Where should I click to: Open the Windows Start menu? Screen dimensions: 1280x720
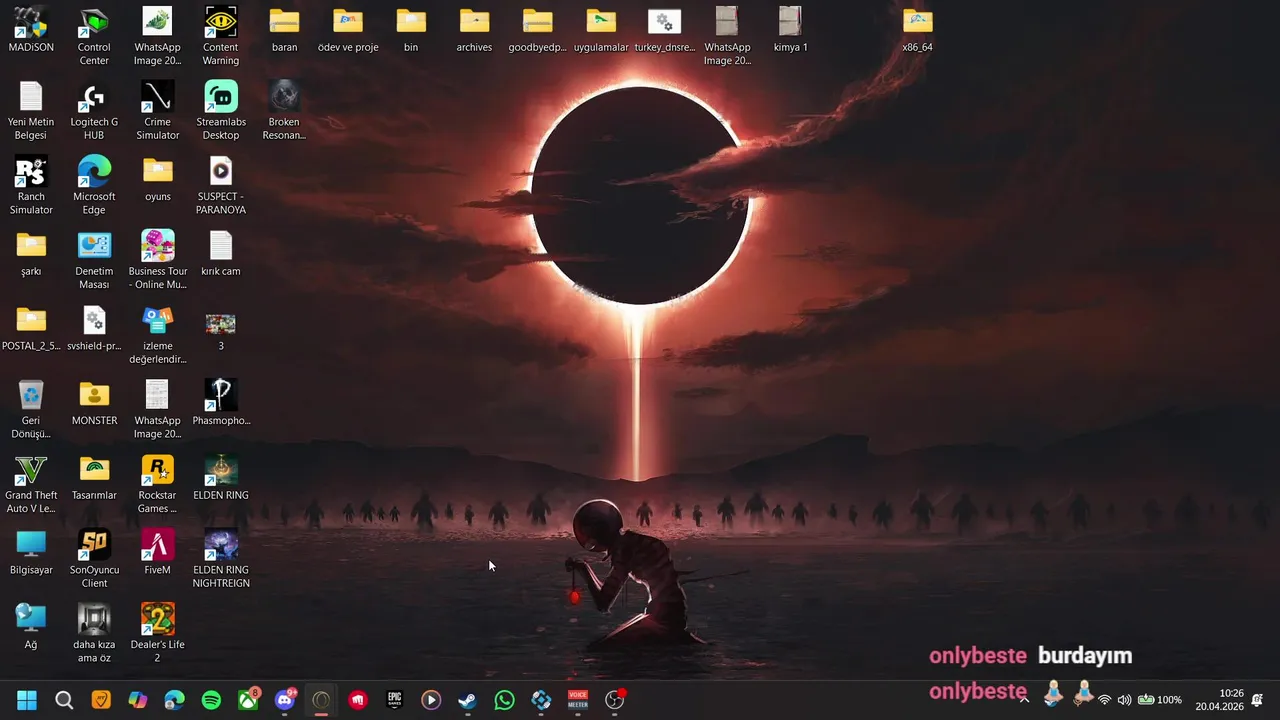(x=27, y=700)
